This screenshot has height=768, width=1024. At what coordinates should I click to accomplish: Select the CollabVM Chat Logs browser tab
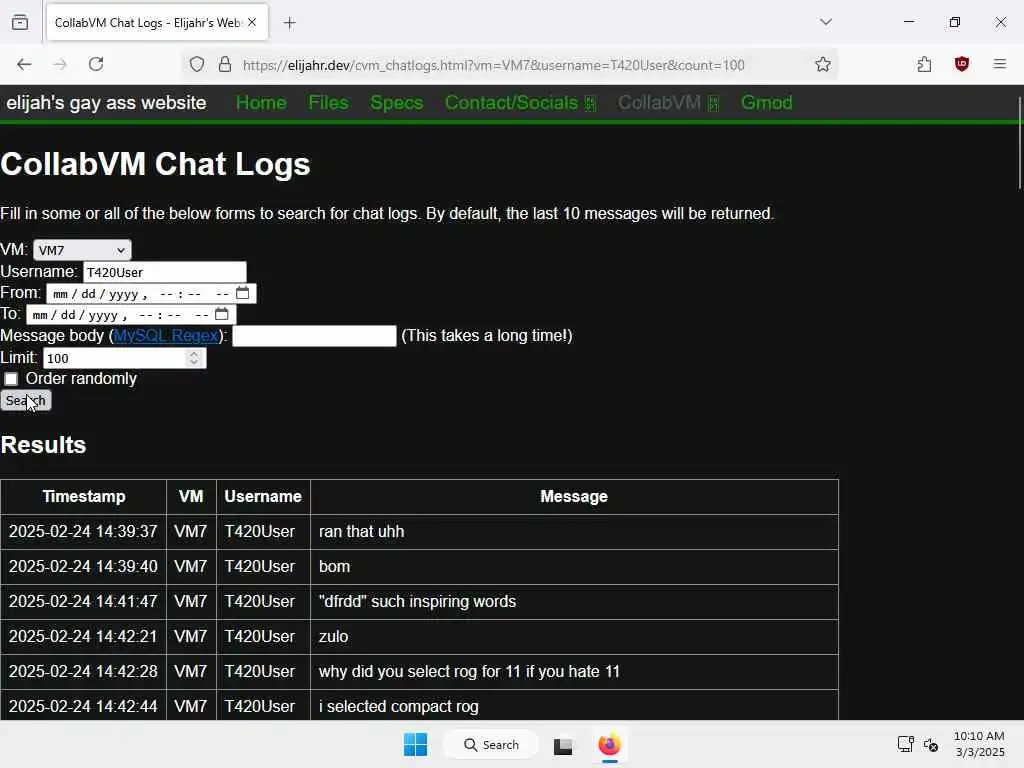pyautogui.click(x=157, y=23)
